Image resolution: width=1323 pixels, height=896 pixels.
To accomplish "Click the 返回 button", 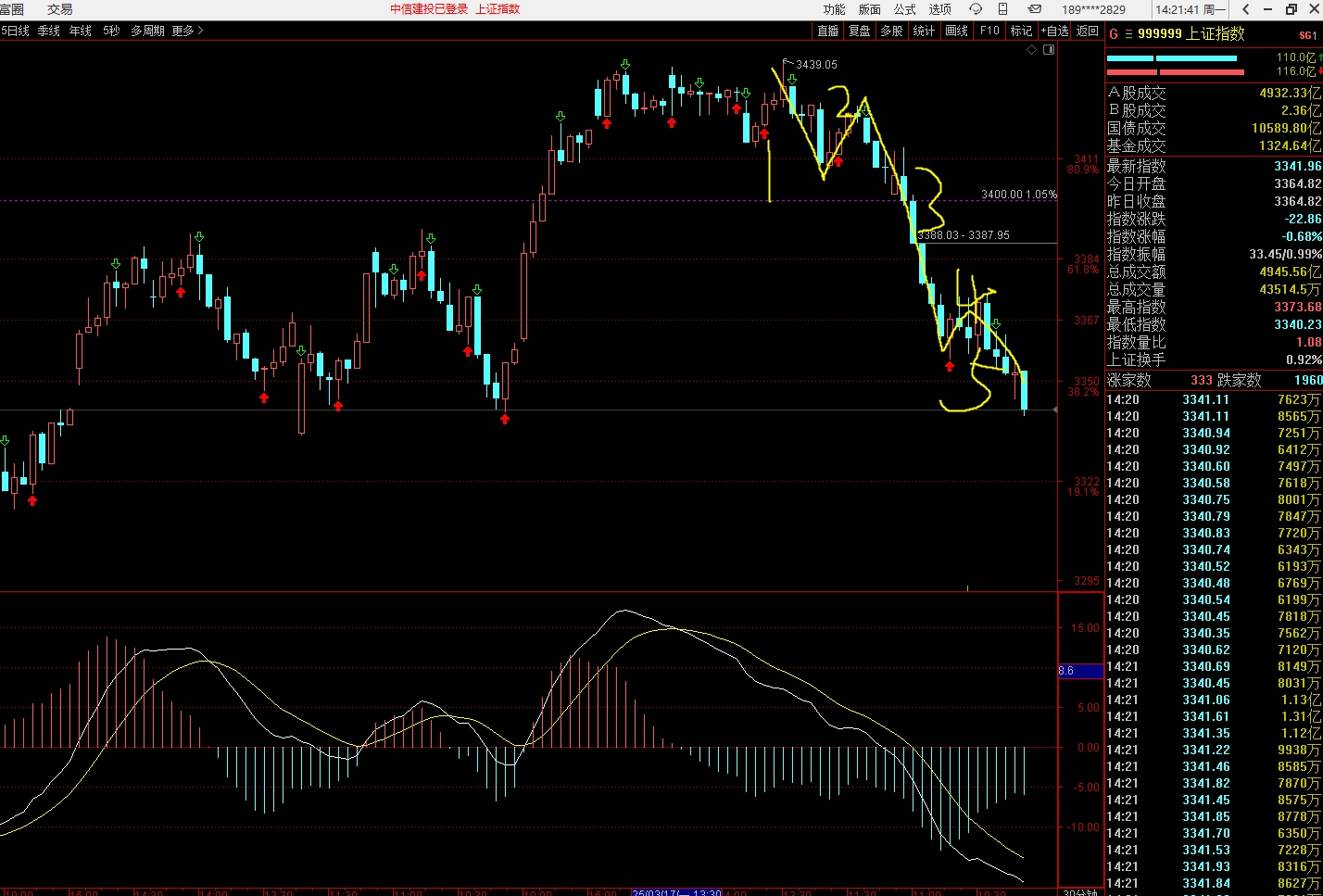I will (1087, 31).
